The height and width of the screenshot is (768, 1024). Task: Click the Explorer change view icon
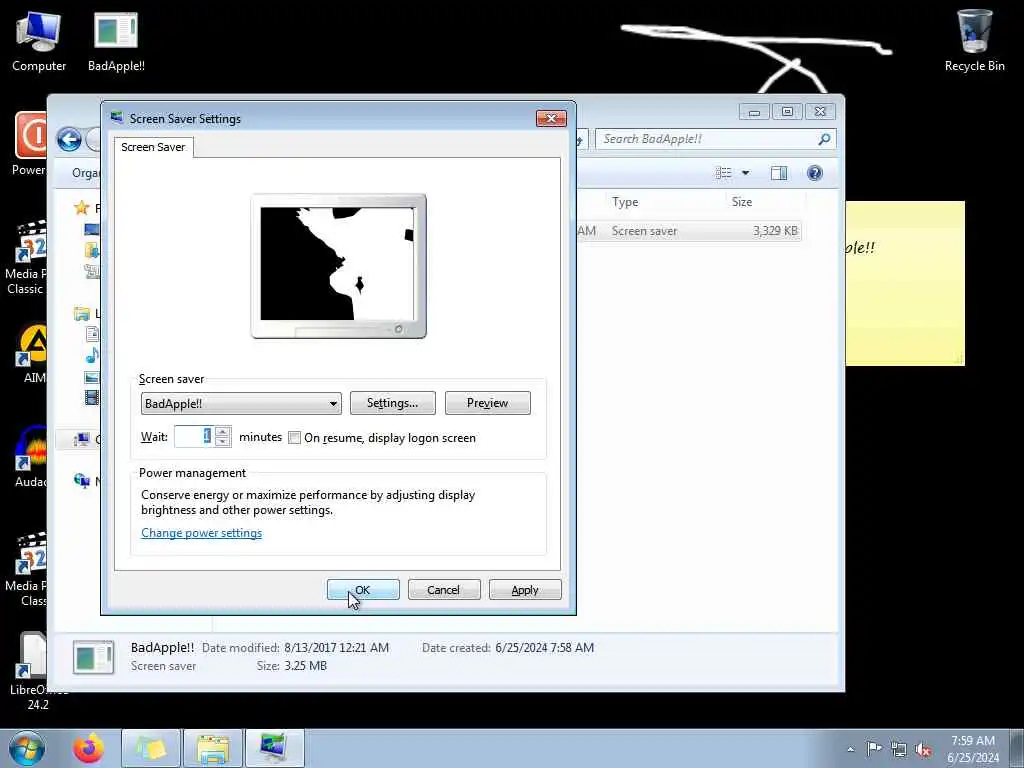pos(724,173)
